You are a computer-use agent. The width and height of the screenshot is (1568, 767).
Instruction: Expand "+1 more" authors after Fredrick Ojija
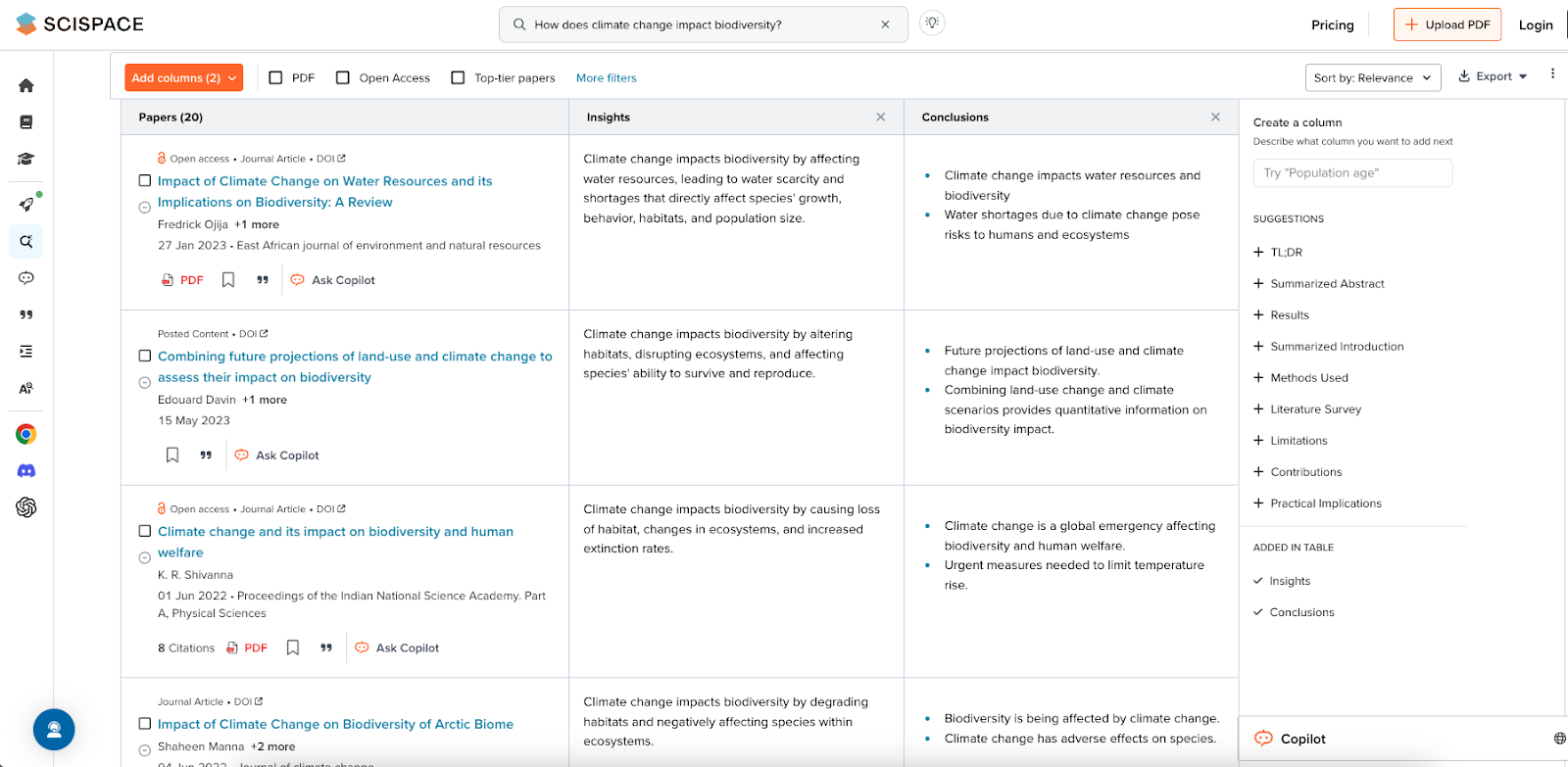257,224
